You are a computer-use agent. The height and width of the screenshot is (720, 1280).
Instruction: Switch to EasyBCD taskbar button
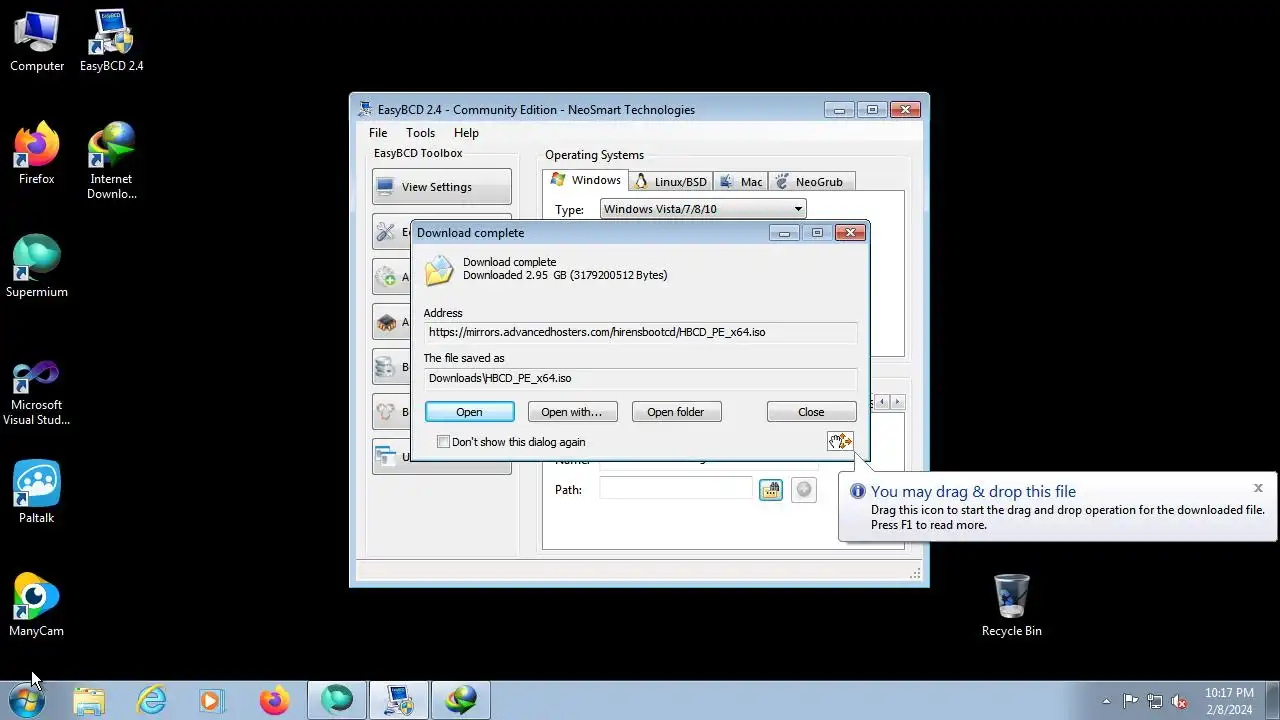[399, 701]
